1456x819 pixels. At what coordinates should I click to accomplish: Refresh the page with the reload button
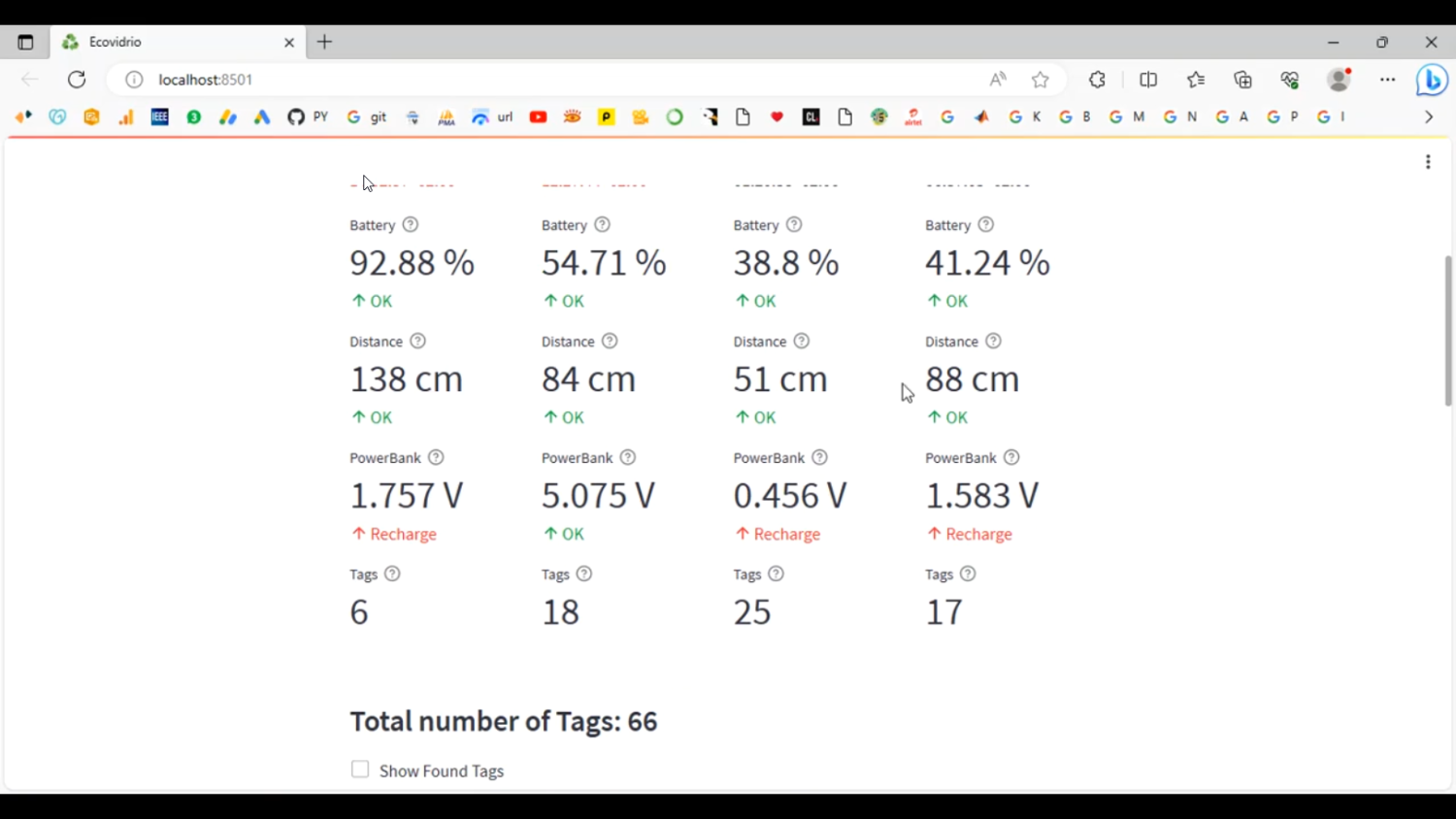point(77,80)
